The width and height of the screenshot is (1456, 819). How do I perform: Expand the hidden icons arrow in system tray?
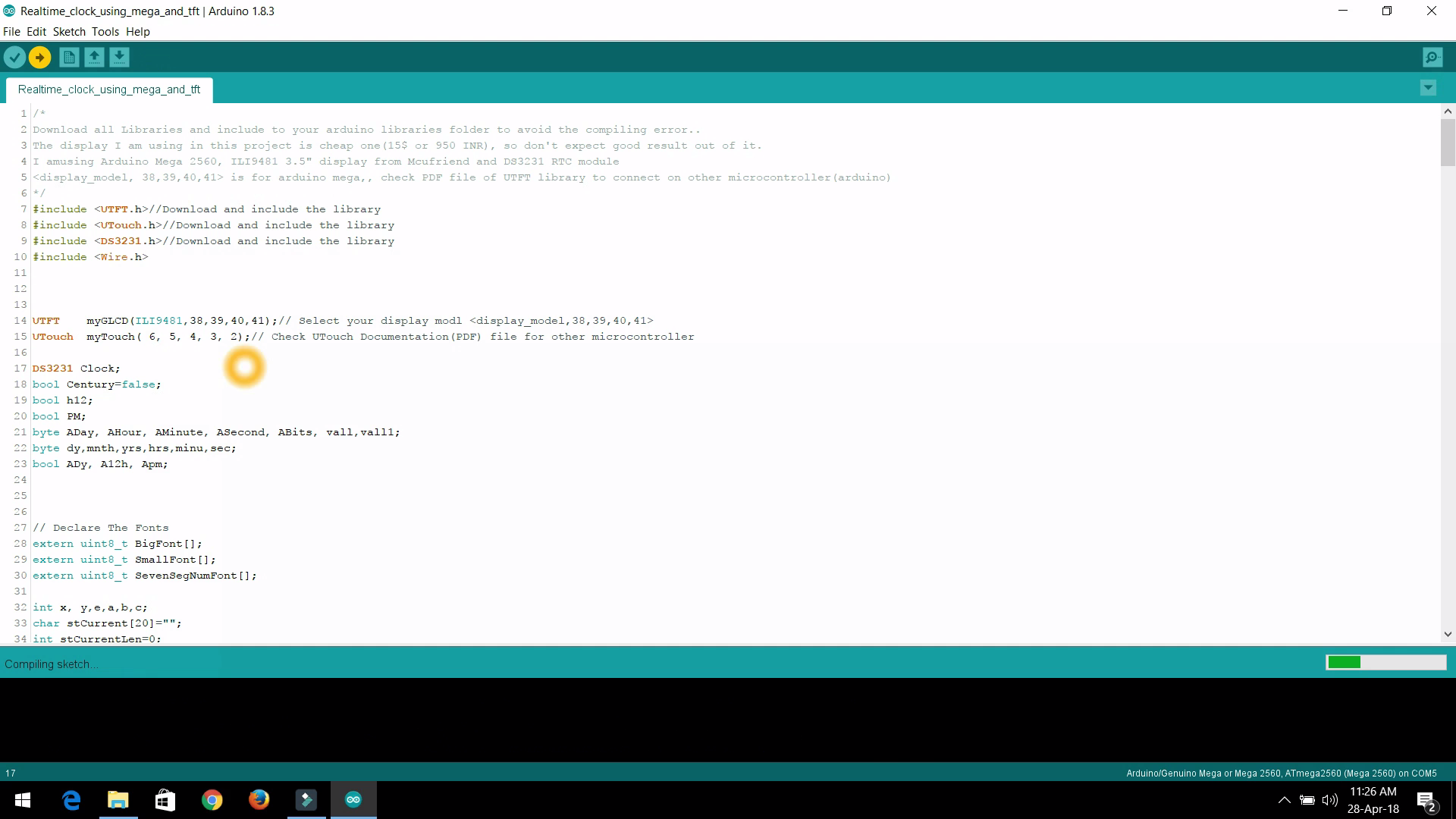click(1285, 799)
